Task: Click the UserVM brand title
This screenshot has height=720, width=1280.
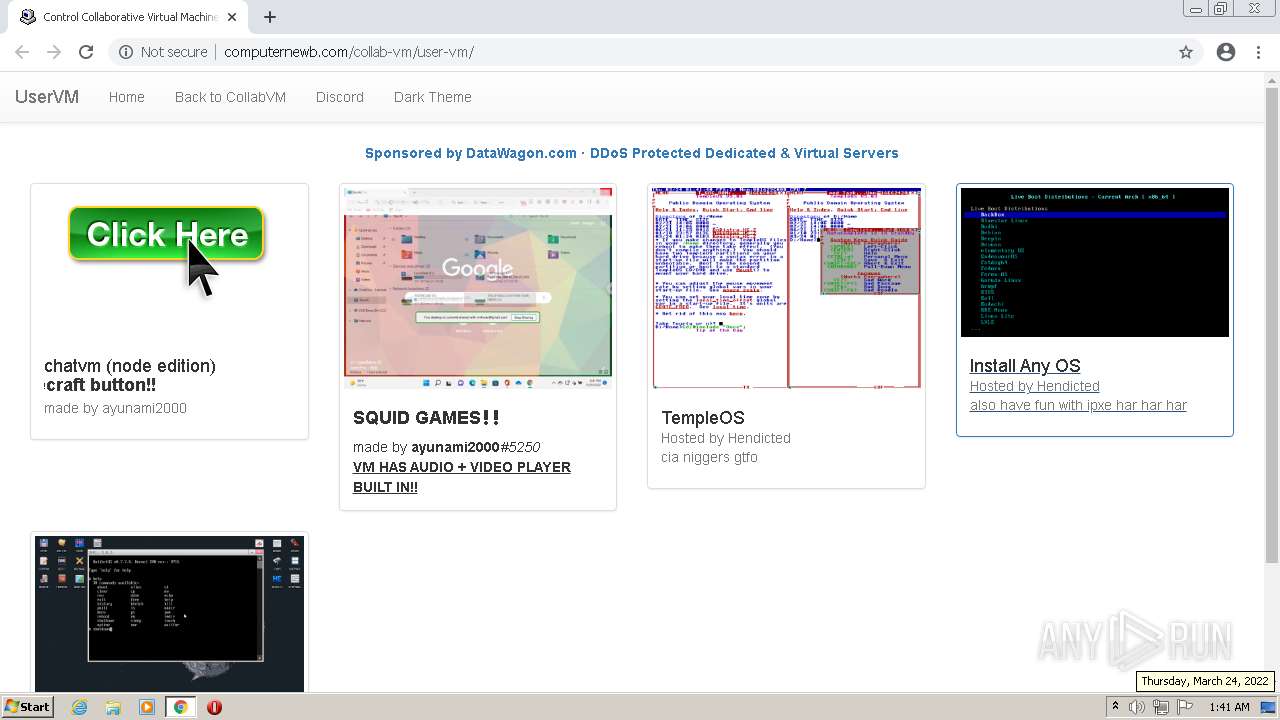Action: point(47,97)
